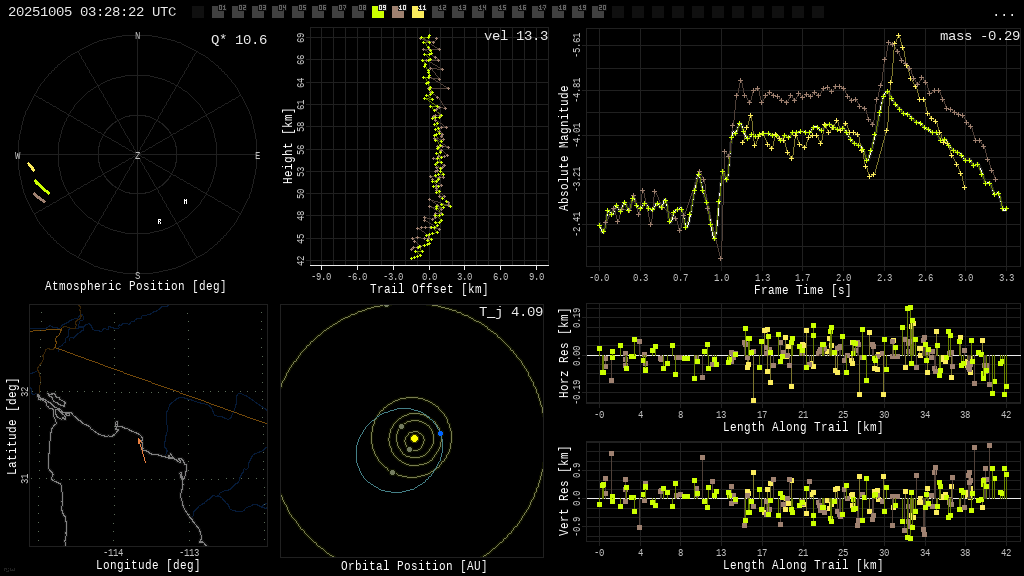Click the blue Earth dot in orbit plot

440,433
